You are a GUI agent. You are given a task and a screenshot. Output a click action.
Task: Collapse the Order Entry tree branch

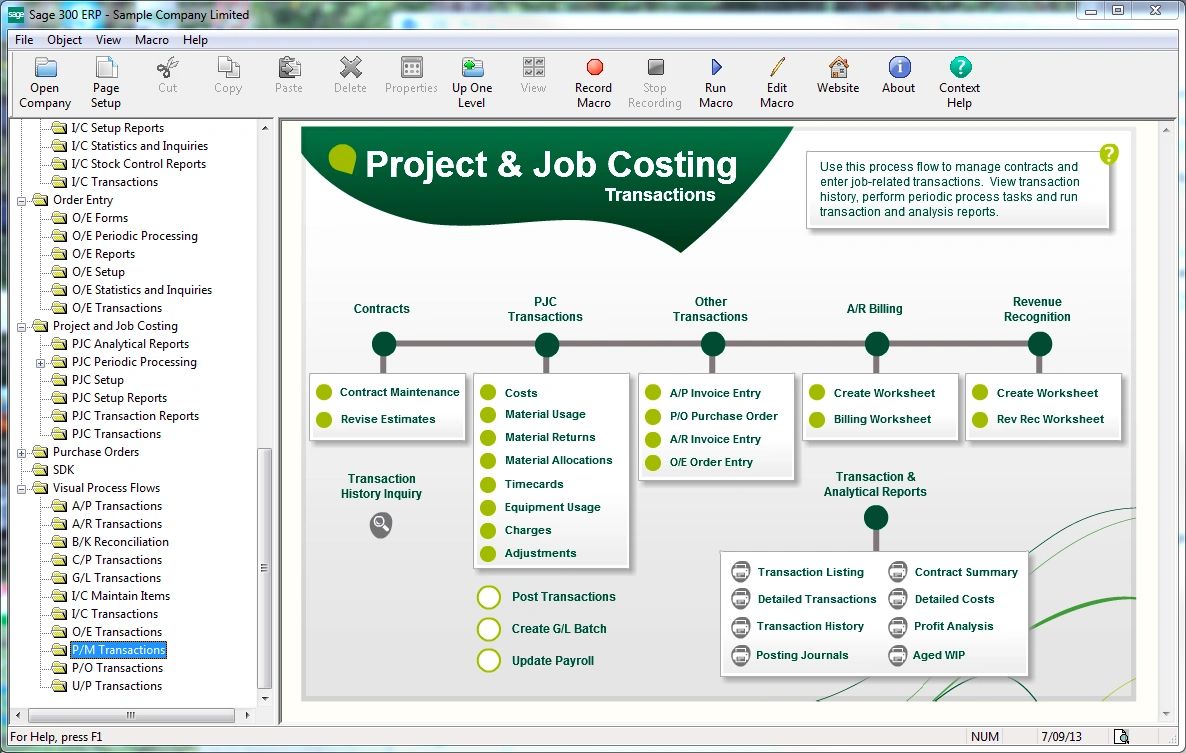[23, 200]
